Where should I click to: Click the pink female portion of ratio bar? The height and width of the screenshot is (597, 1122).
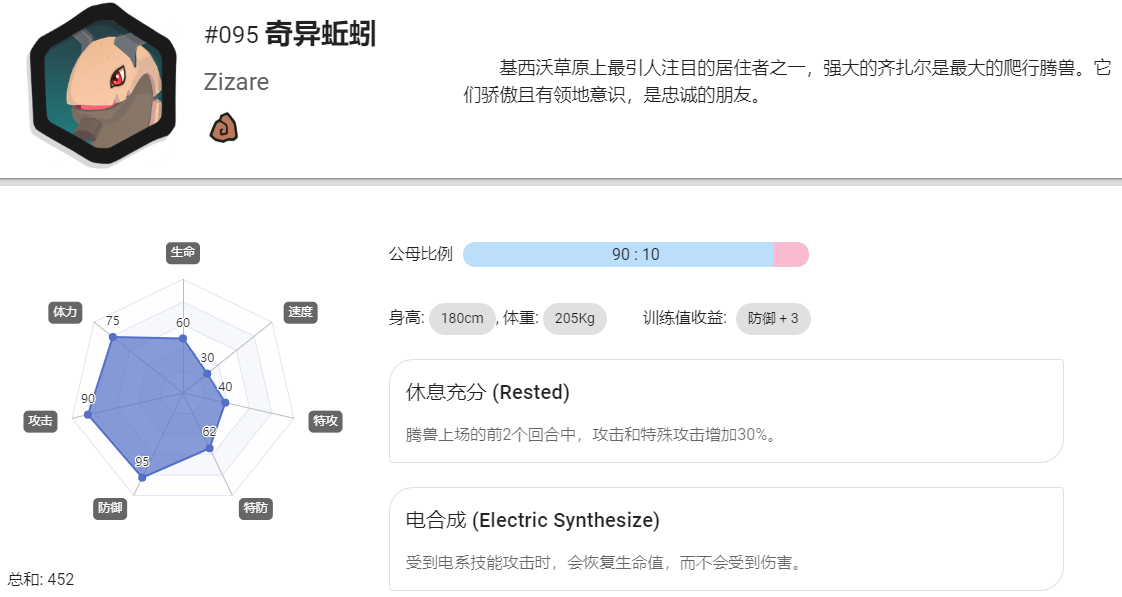pos(791,255)
